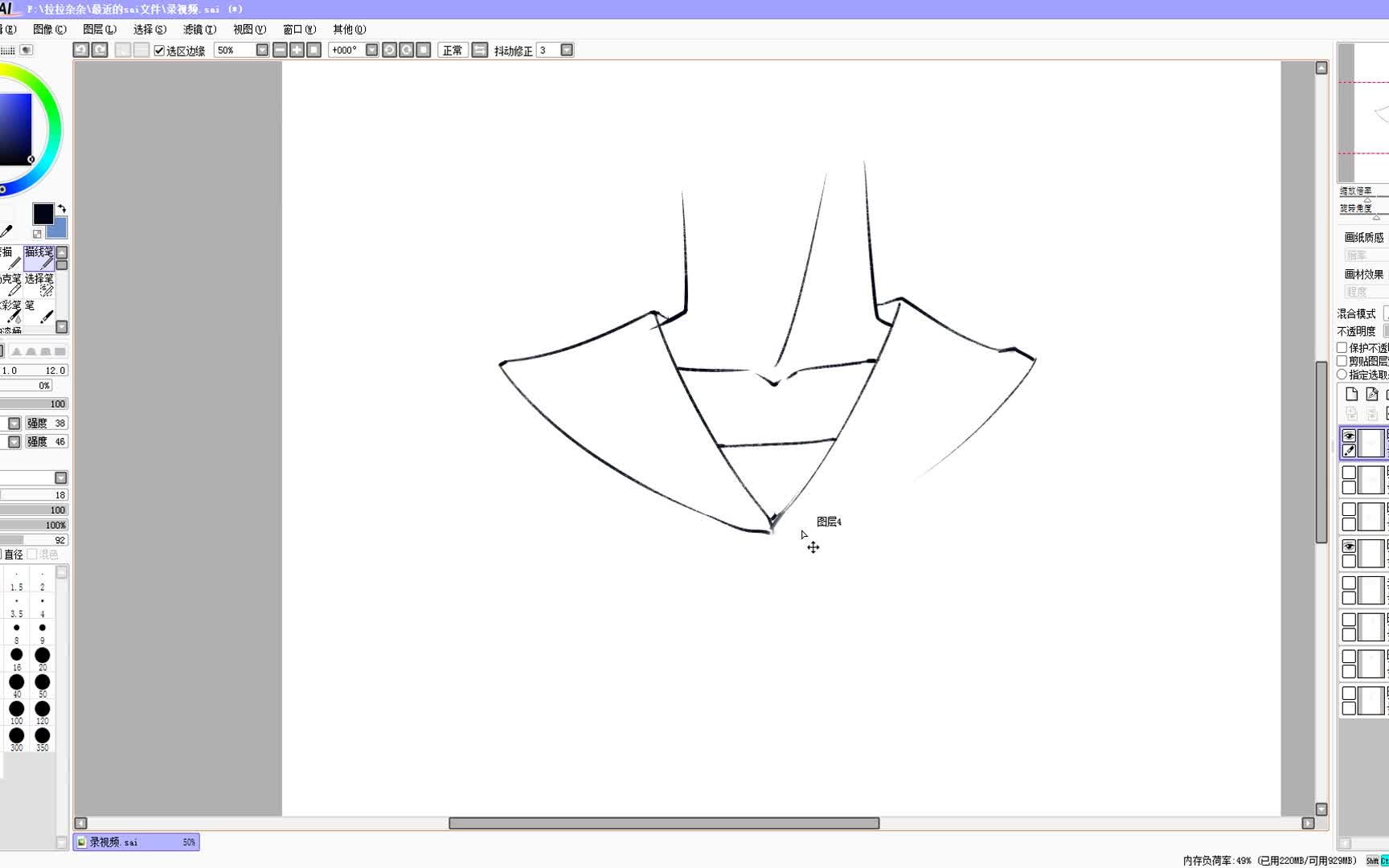Rotate canvas clockwise button
The height and width of the screenshot is (868, 1389).
[407, 50]
